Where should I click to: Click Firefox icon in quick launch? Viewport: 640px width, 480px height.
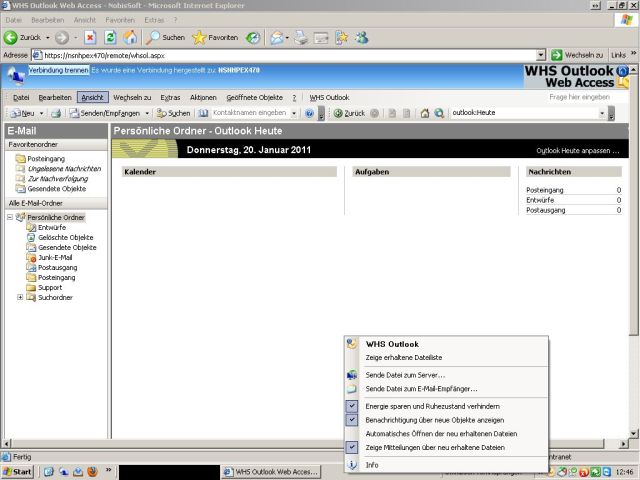point(93,471)
